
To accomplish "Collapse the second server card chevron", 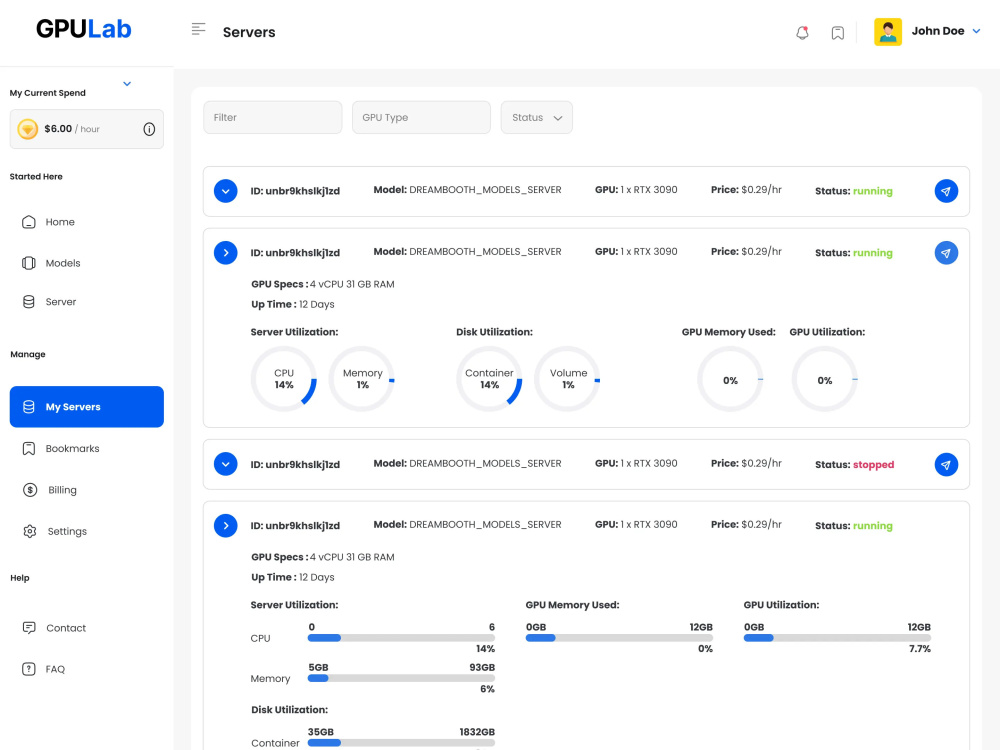I will tap(226, 253).
